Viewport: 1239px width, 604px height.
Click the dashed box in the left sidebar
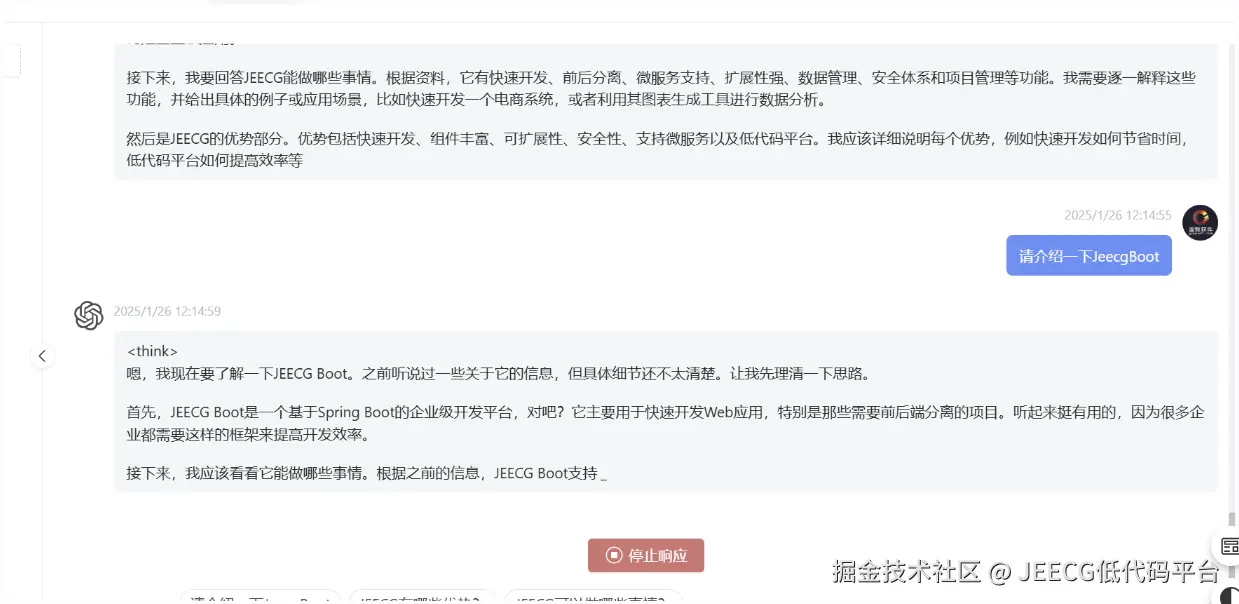[9, 60]
